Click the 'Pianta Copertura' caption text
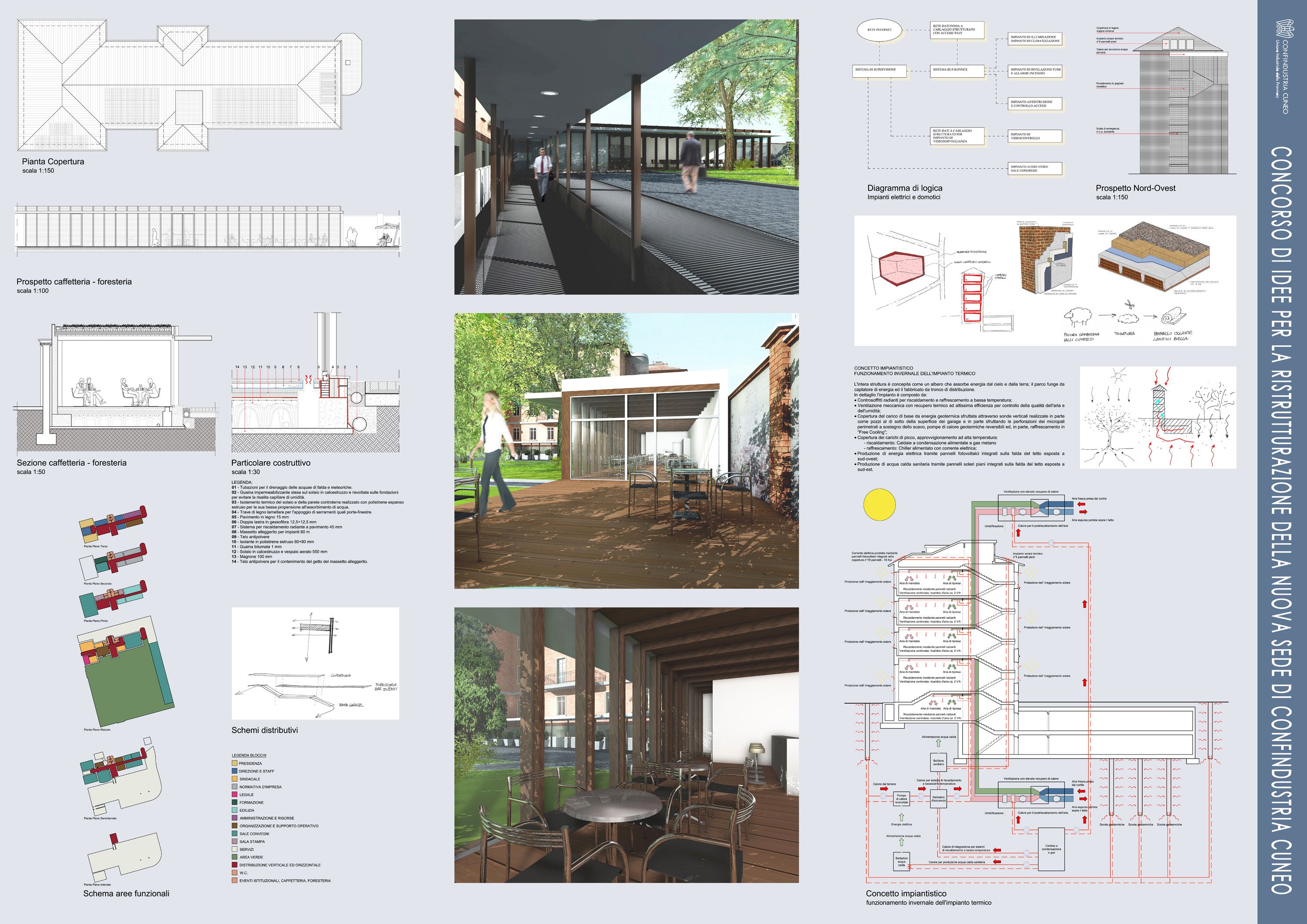1307x924 pixels. (x=53, y=162)
